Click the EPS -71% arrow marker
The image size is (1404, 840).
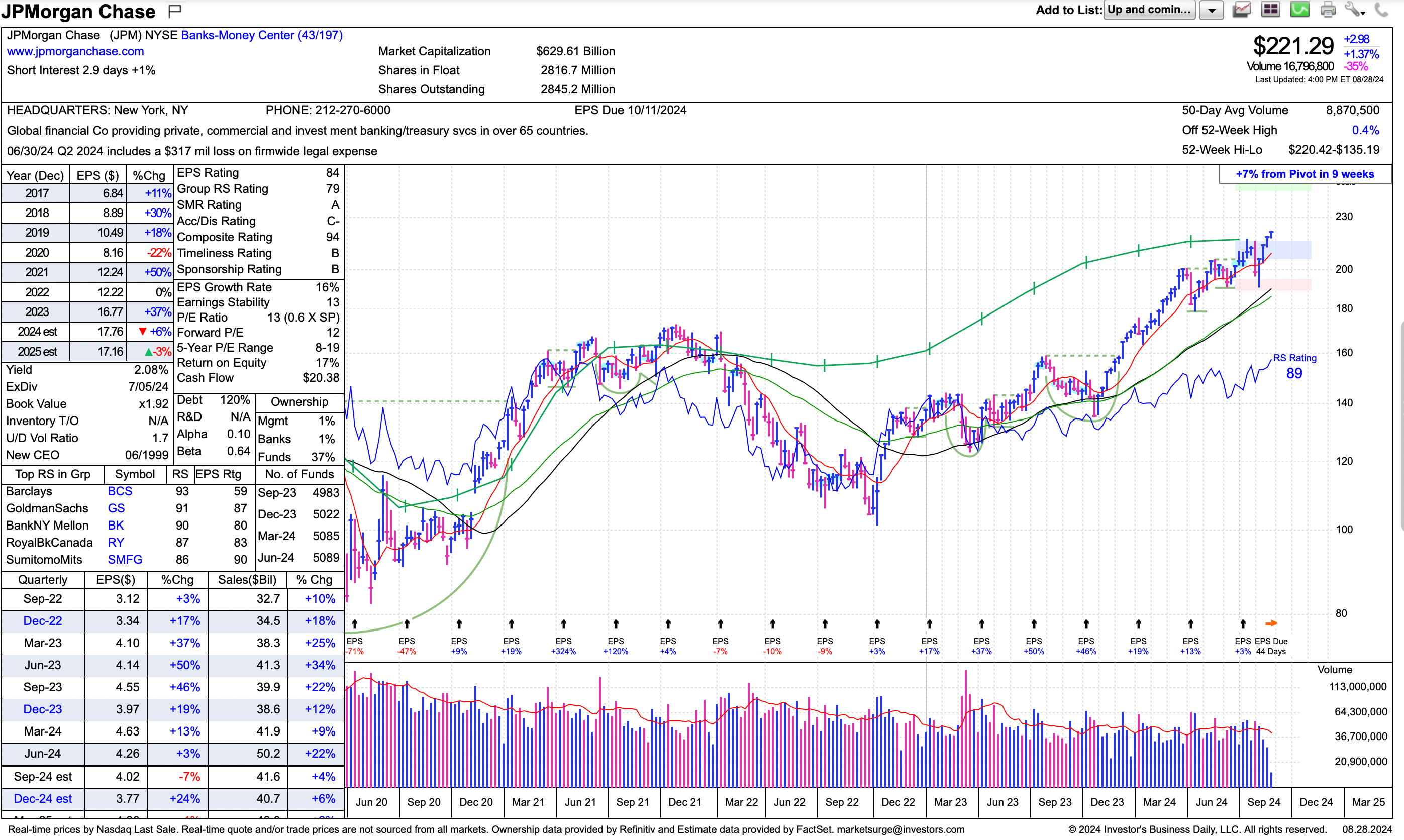(354, 624)
